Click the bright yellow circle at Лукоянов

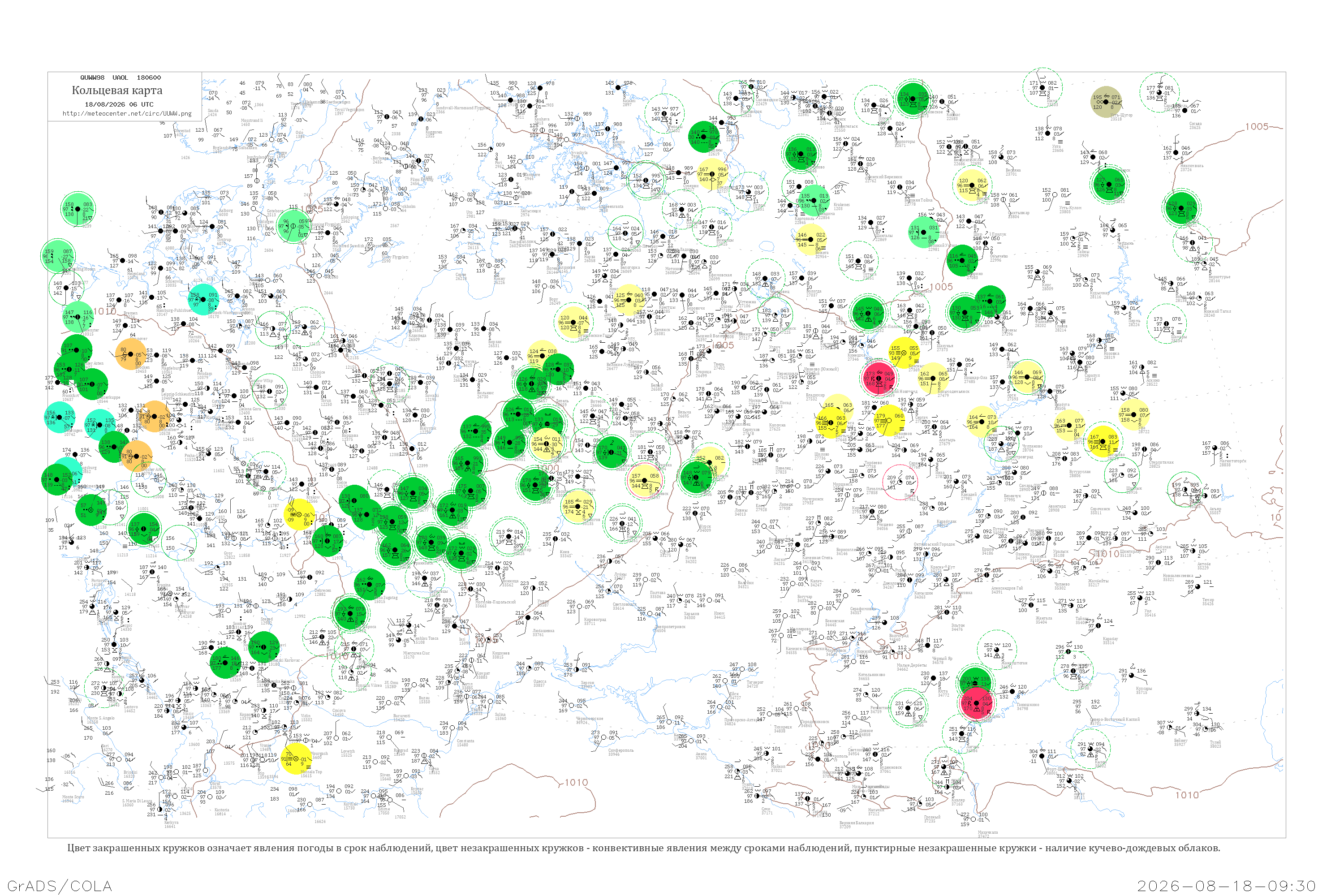pos(889,420)
